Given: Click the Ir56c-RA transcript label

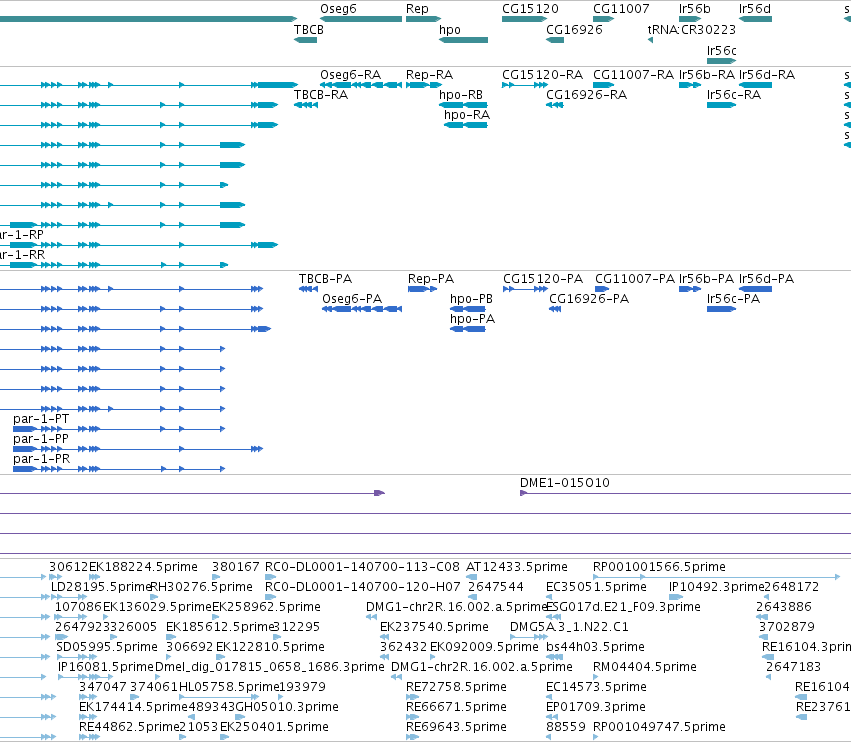Looking at the screenshot, I should click(734, 94).
